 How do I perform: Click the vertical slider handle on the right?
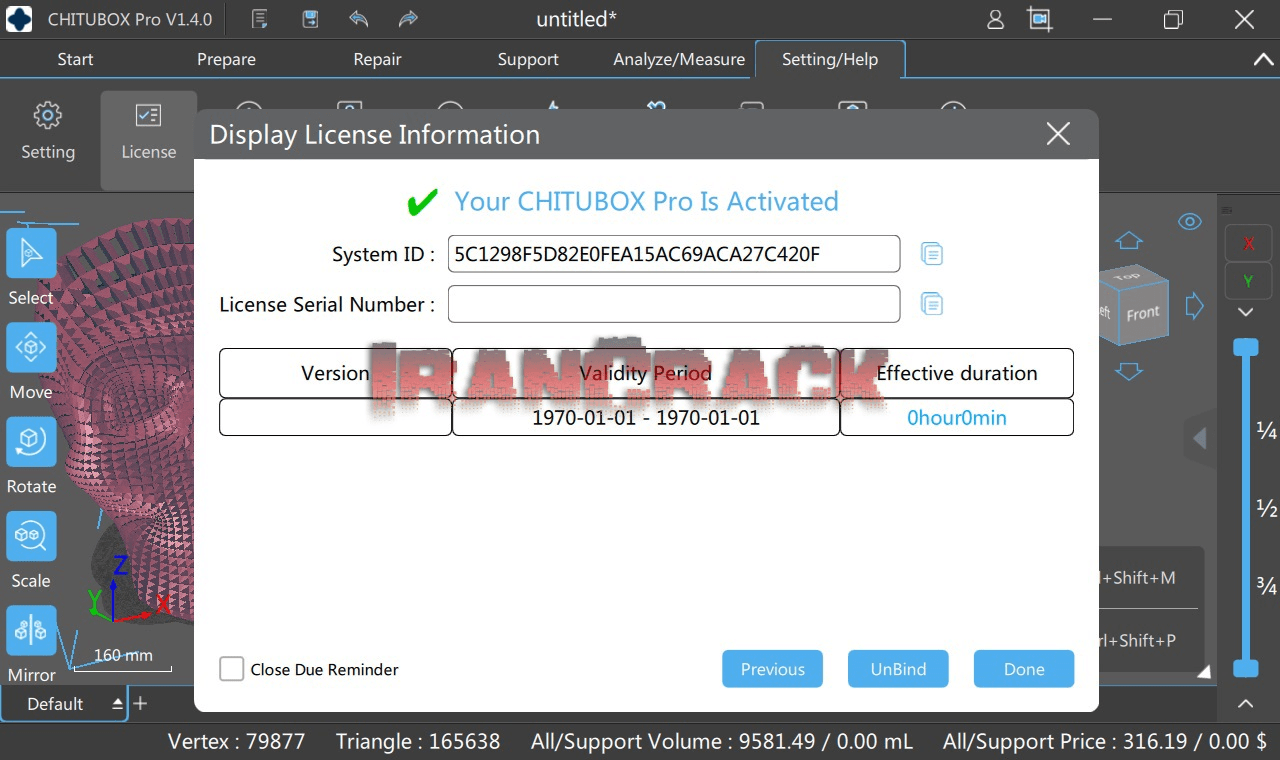pyautogui.click(x=1246, y=345)
